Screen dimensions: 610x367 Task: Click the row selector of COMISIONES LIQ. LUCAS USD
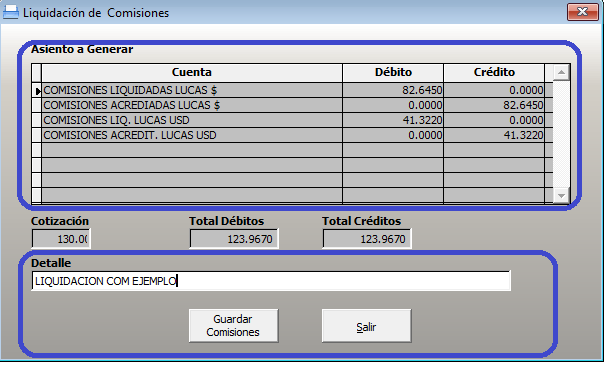[37, 120]
